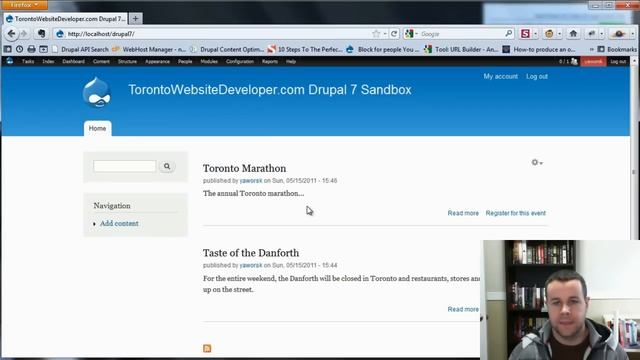640x360 pixels.
Task: Open the Drupal API Search bookmark
Action: pyautogui.click(x=80, y=49)
